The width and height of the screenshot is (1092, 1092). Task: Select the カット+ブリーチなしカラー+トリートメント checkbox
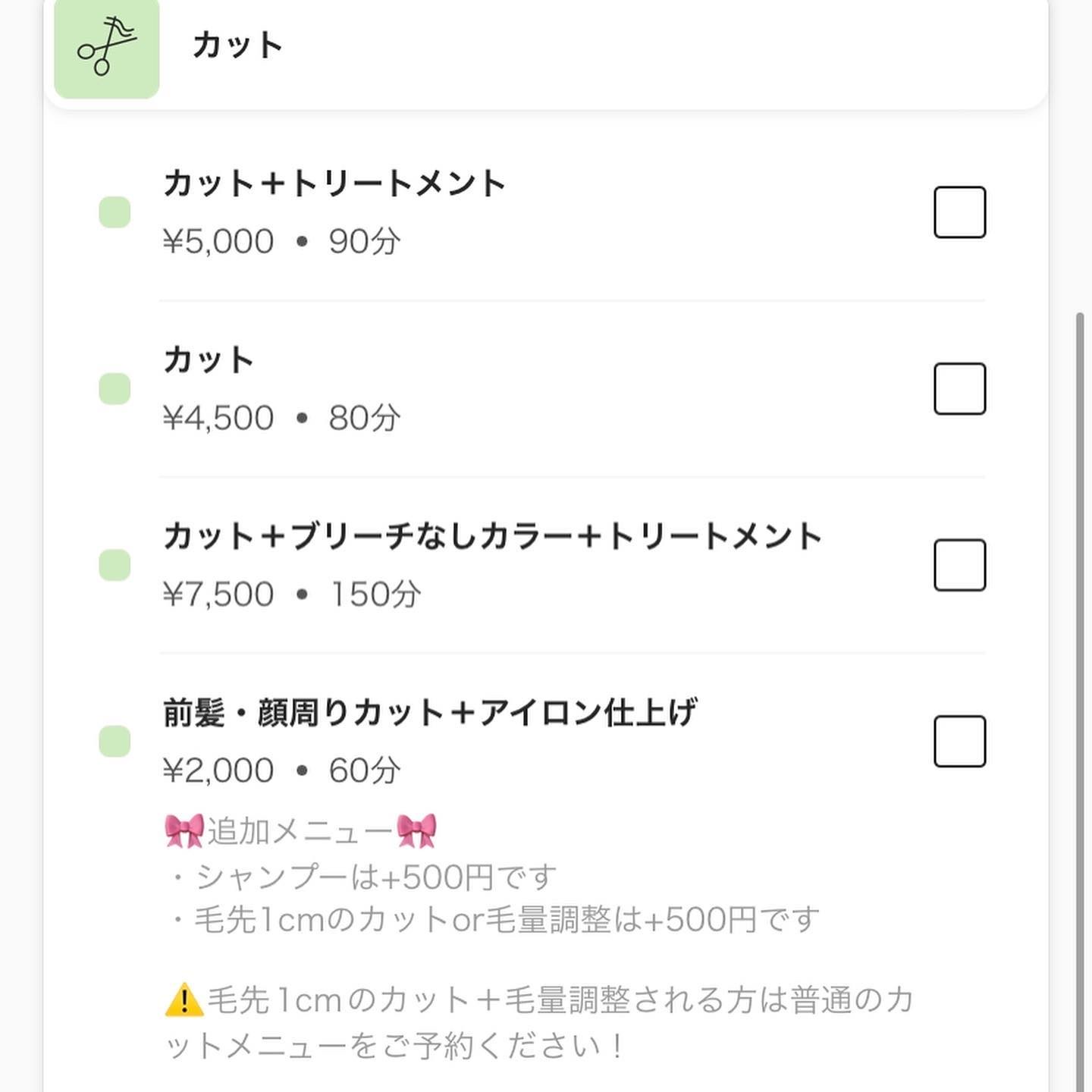pos(959,565)
